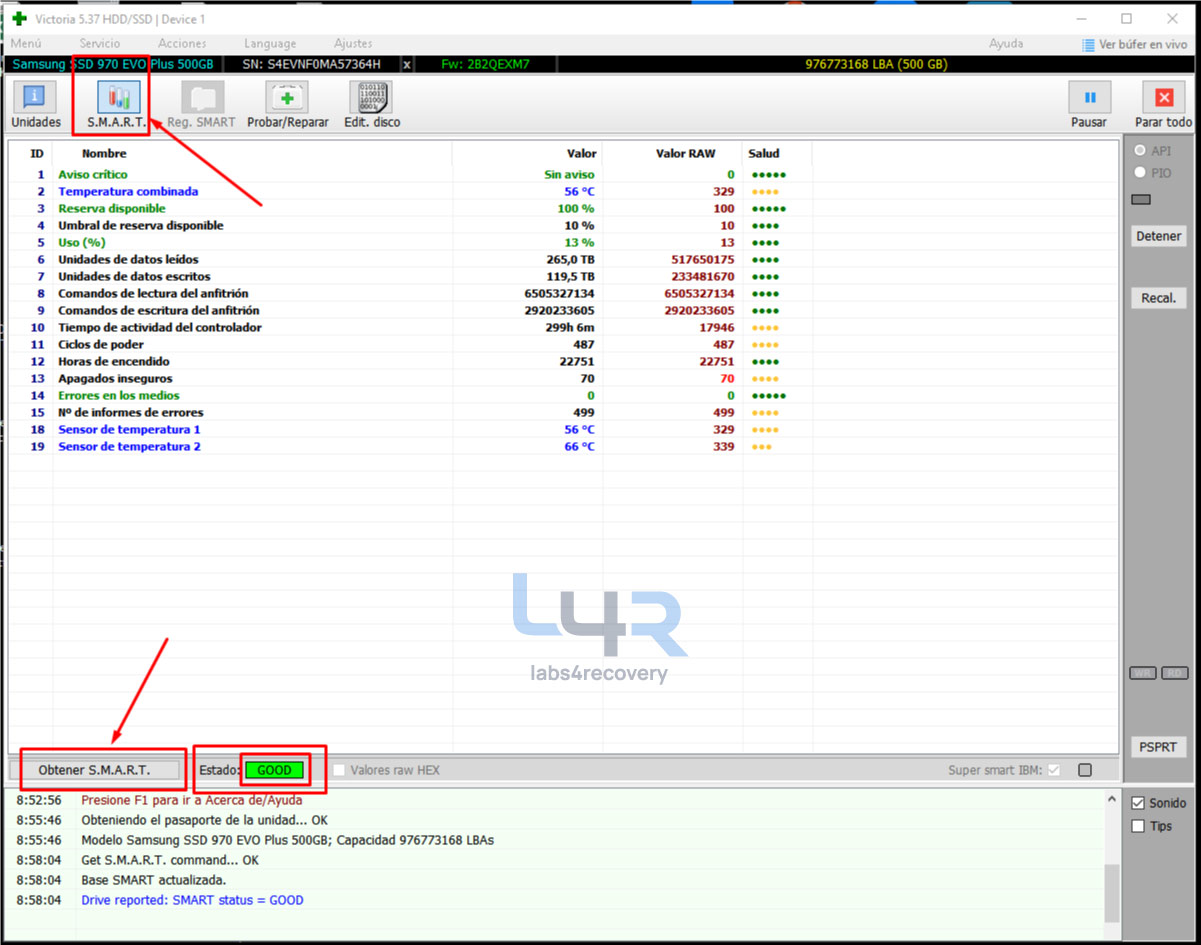Click the Valor column header

(x=581, y=154)
